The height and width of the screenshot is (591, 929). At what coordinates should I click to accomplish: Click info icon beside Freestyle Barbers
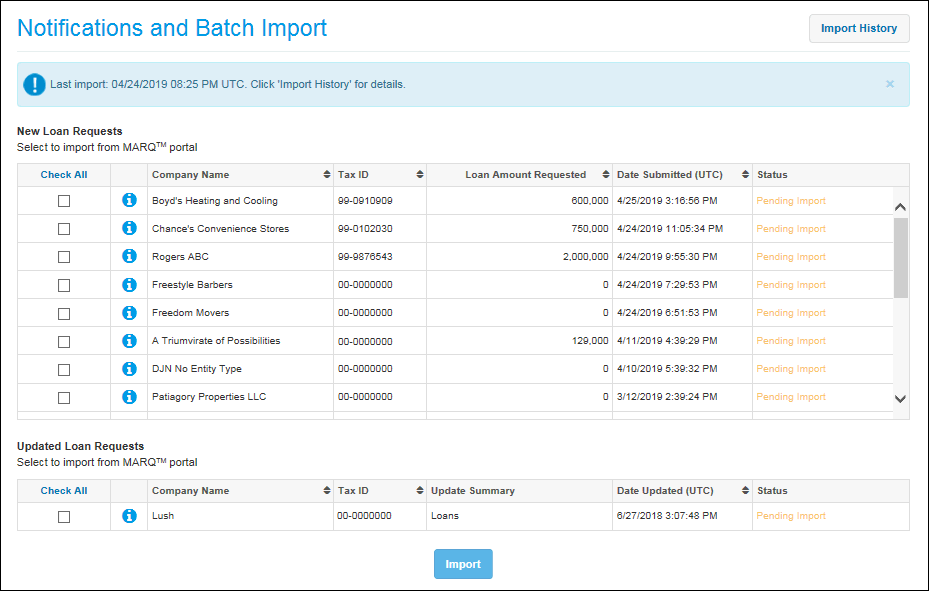[x=129, y=285]
